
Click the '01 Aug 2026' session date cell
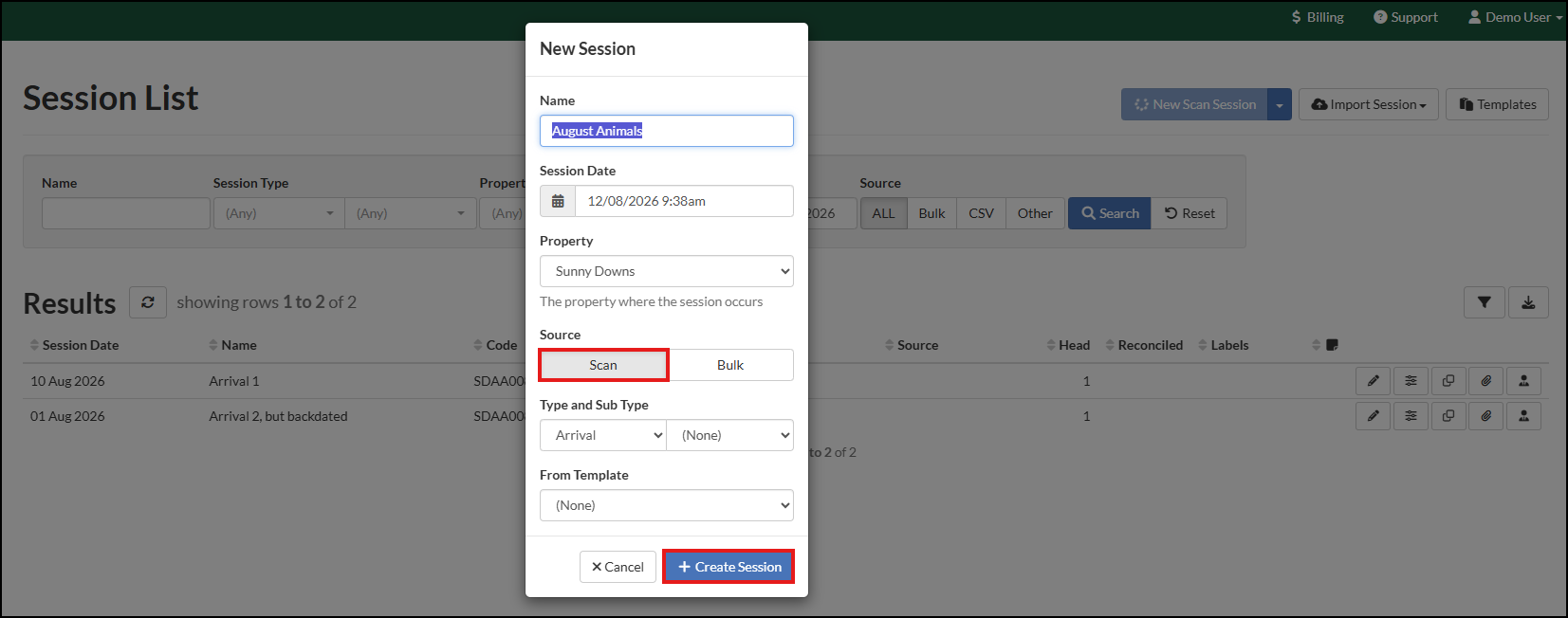tap(67, 416)
